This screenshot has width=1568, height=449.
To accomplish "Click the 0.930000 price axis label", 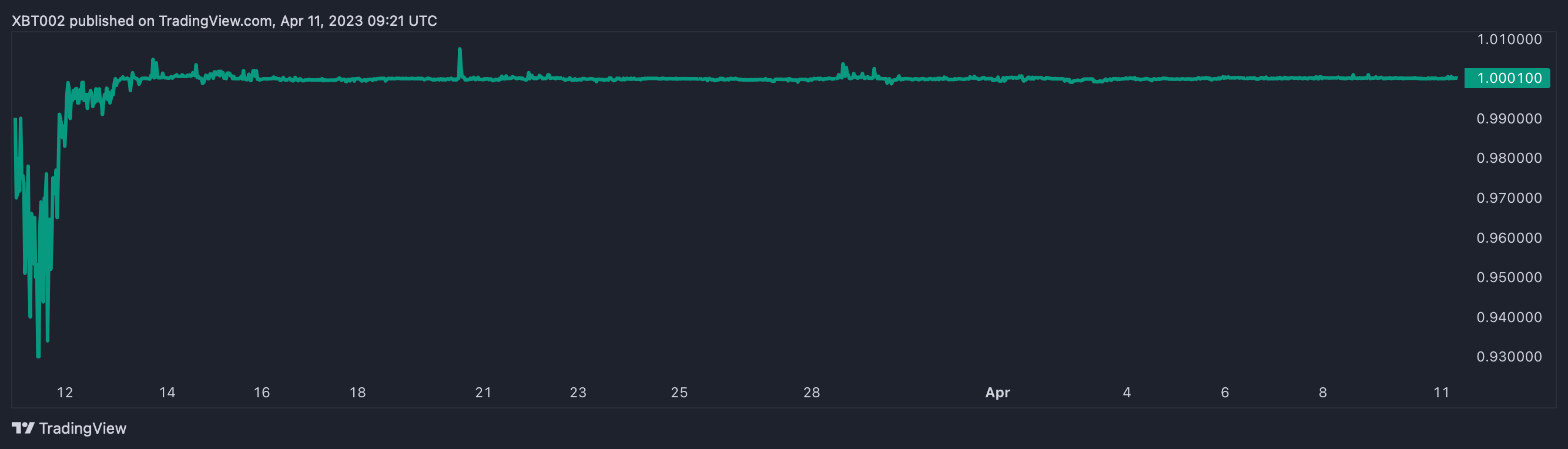I will click(1510, 357).
